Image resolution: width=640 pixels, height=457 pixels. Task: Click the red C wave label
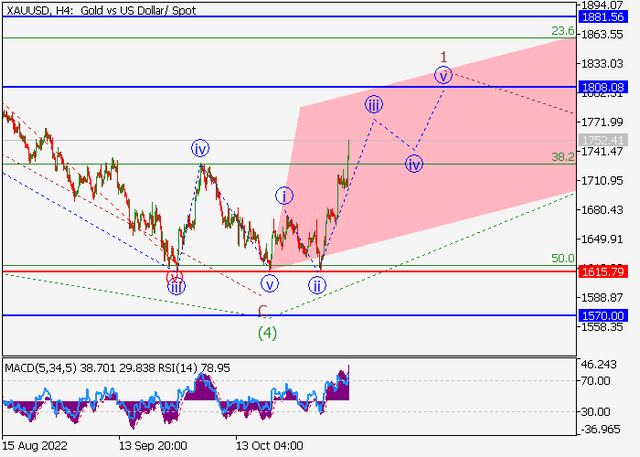click(x=262, y=311)
